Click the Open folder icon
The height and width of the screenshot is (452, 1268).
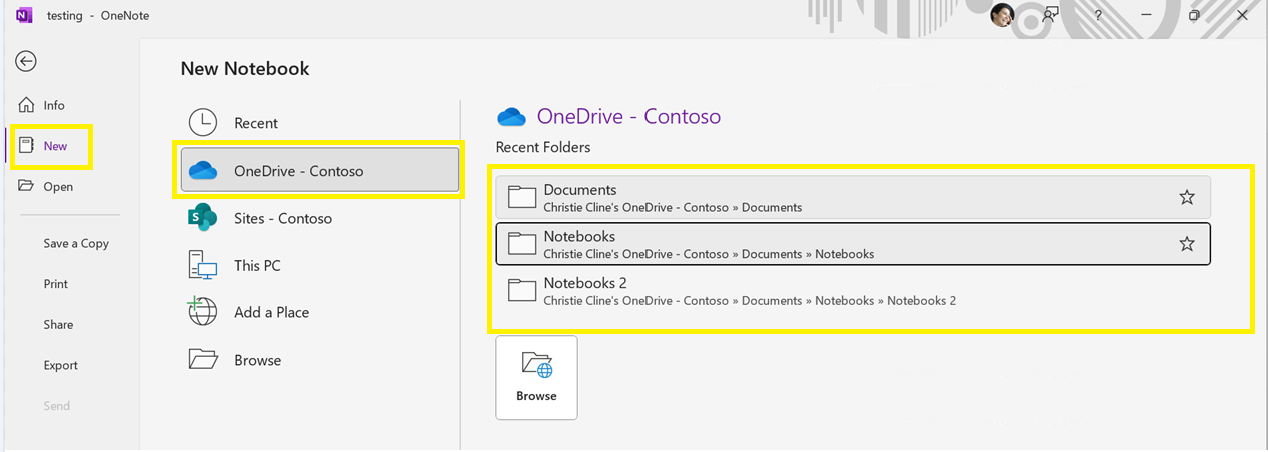(x=26, y=186)
